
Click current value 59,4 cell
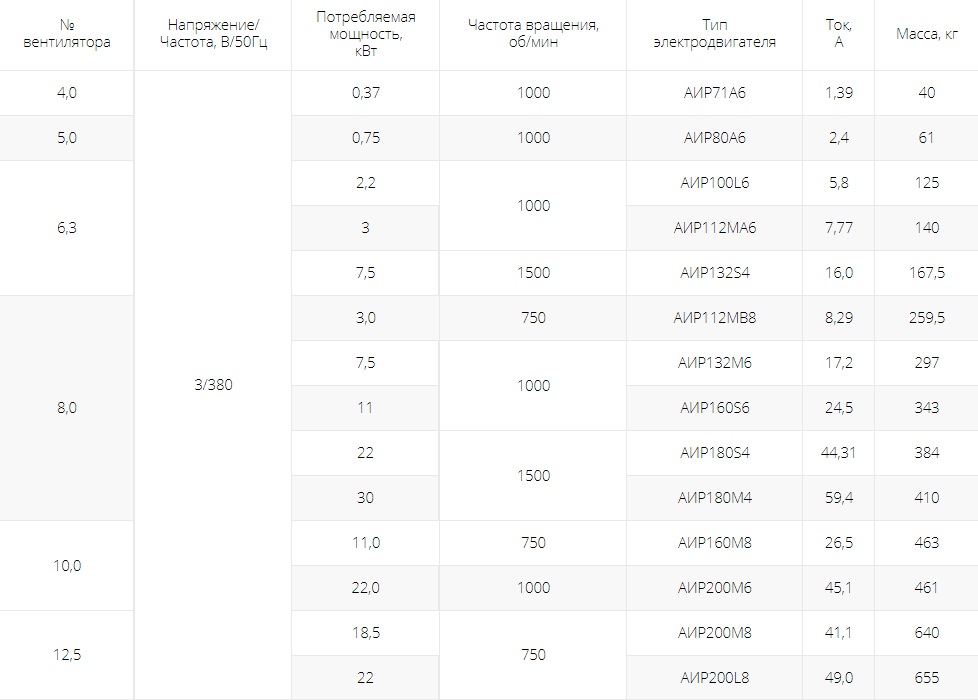838,498
